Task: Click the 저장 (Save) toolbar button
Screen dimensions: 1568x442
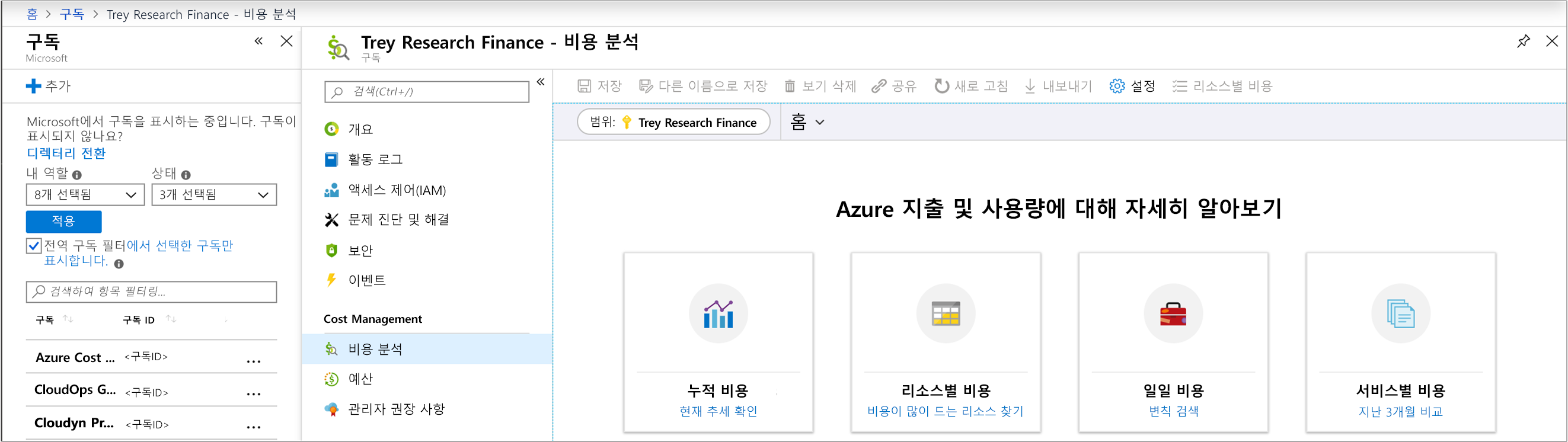Action: pyautogui.click(x=599, y=87)
